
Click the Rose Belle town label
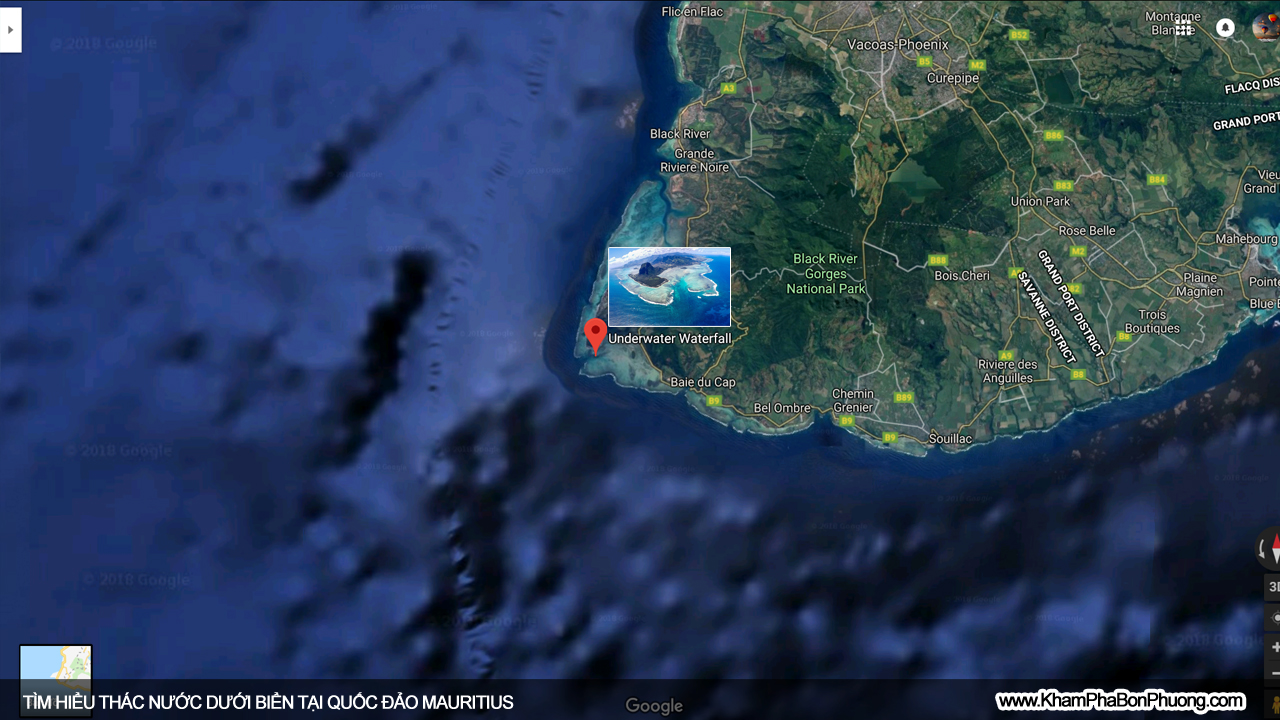click(1086, 230)
